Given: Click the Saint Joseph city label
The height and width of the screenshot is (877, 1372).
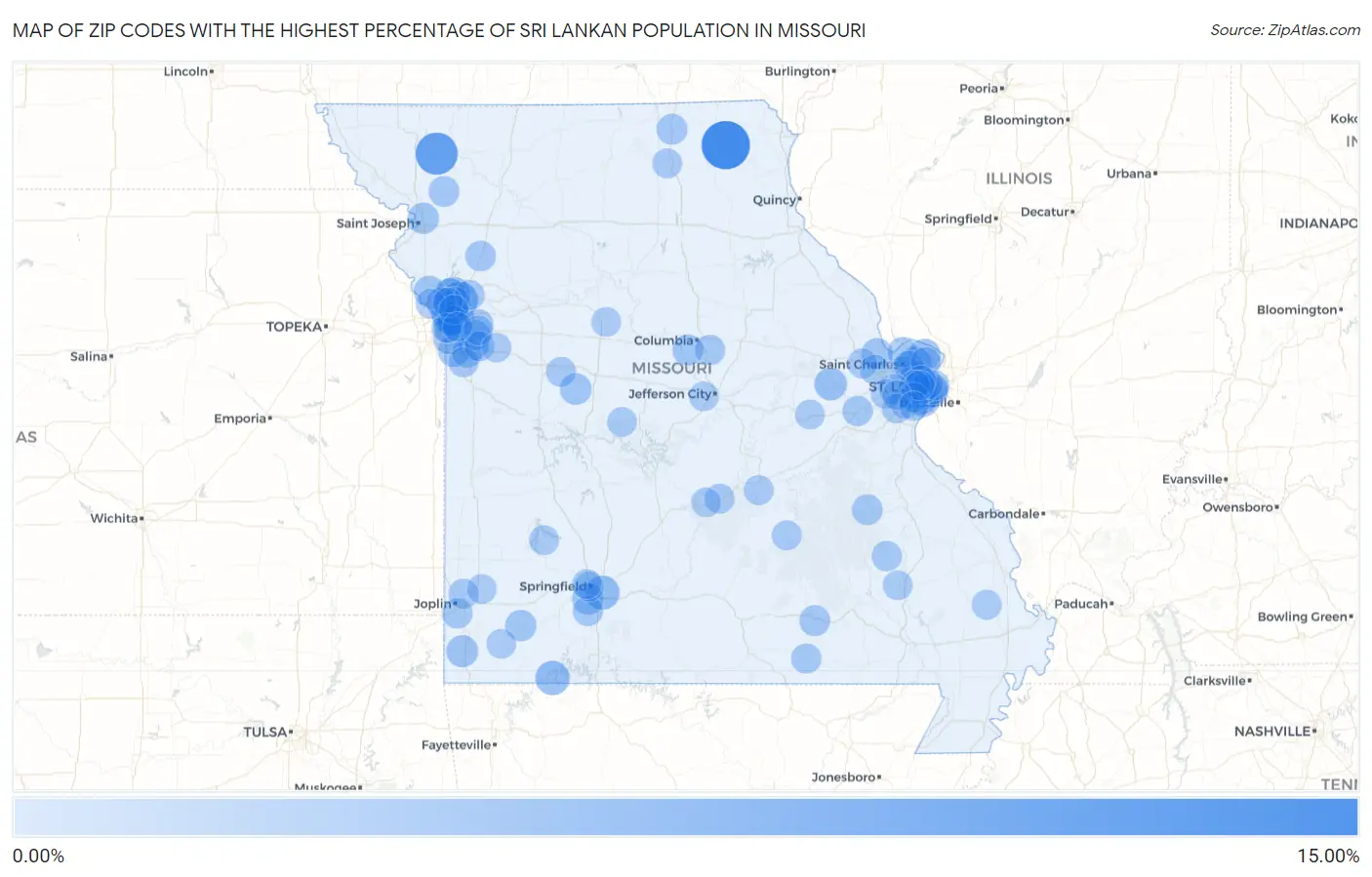Looking at the screenshot, I should pyautogui.click(x=376, y=223).
